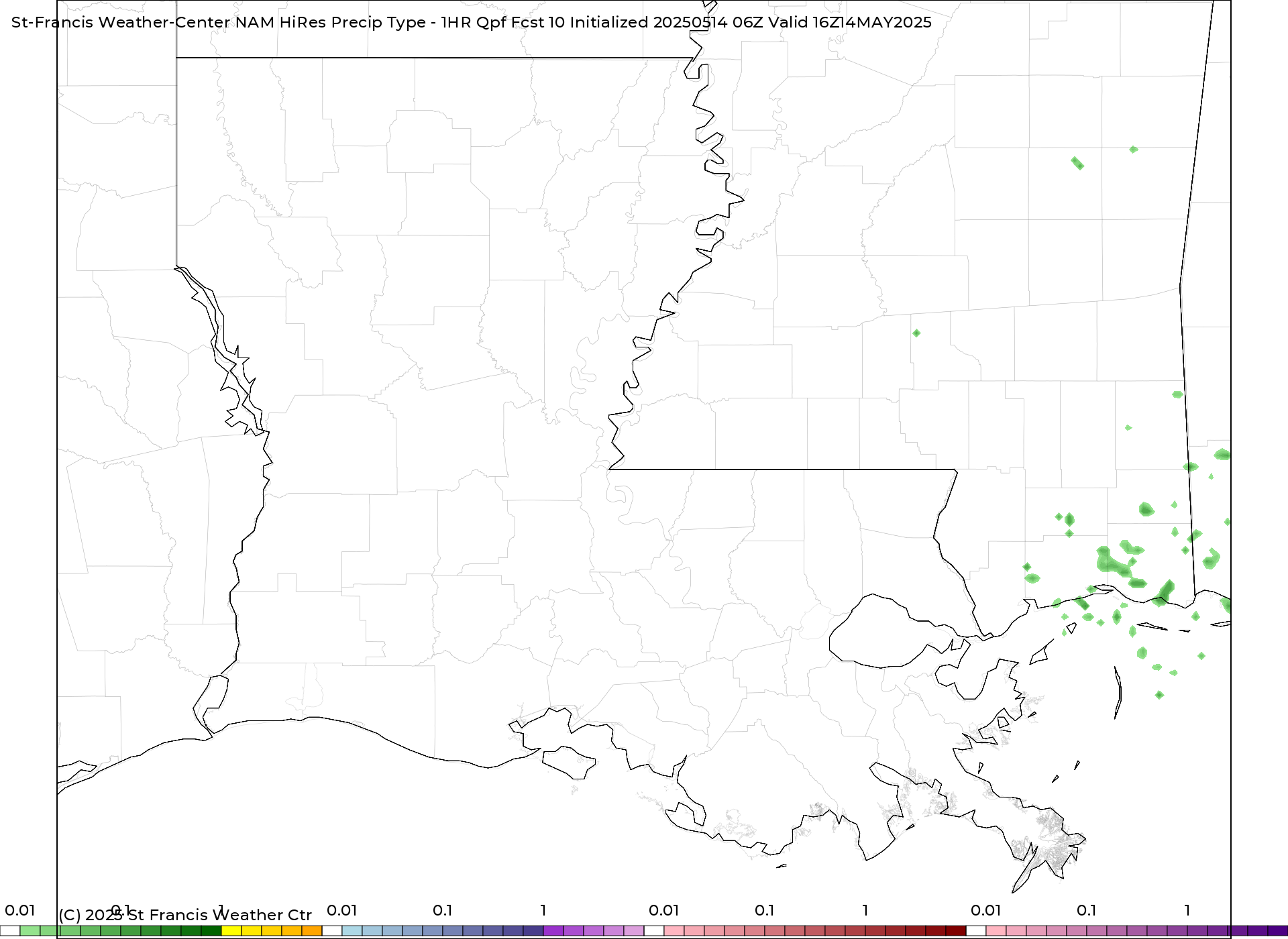Click the 0.1 label above the blue scale

pyautogui.click(x=442, y=910)
